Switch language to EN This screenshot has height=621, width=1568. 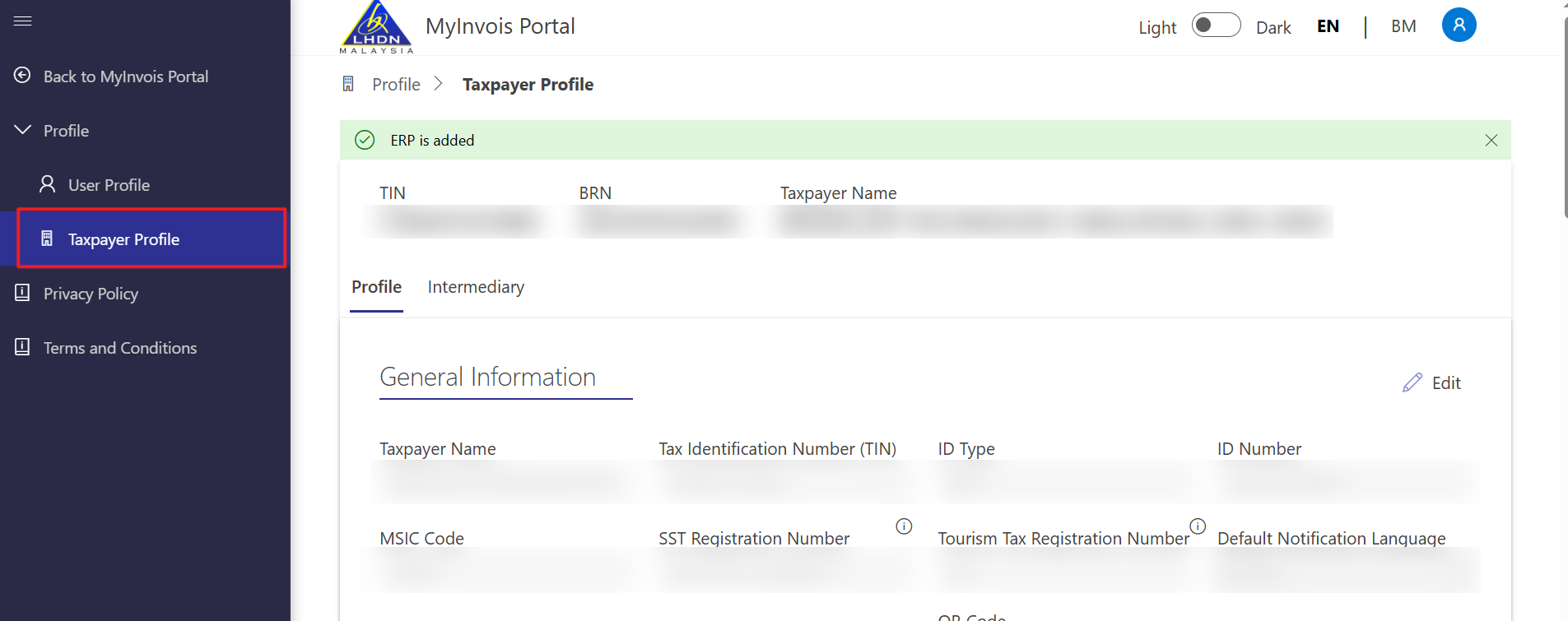pos(1328,26)
